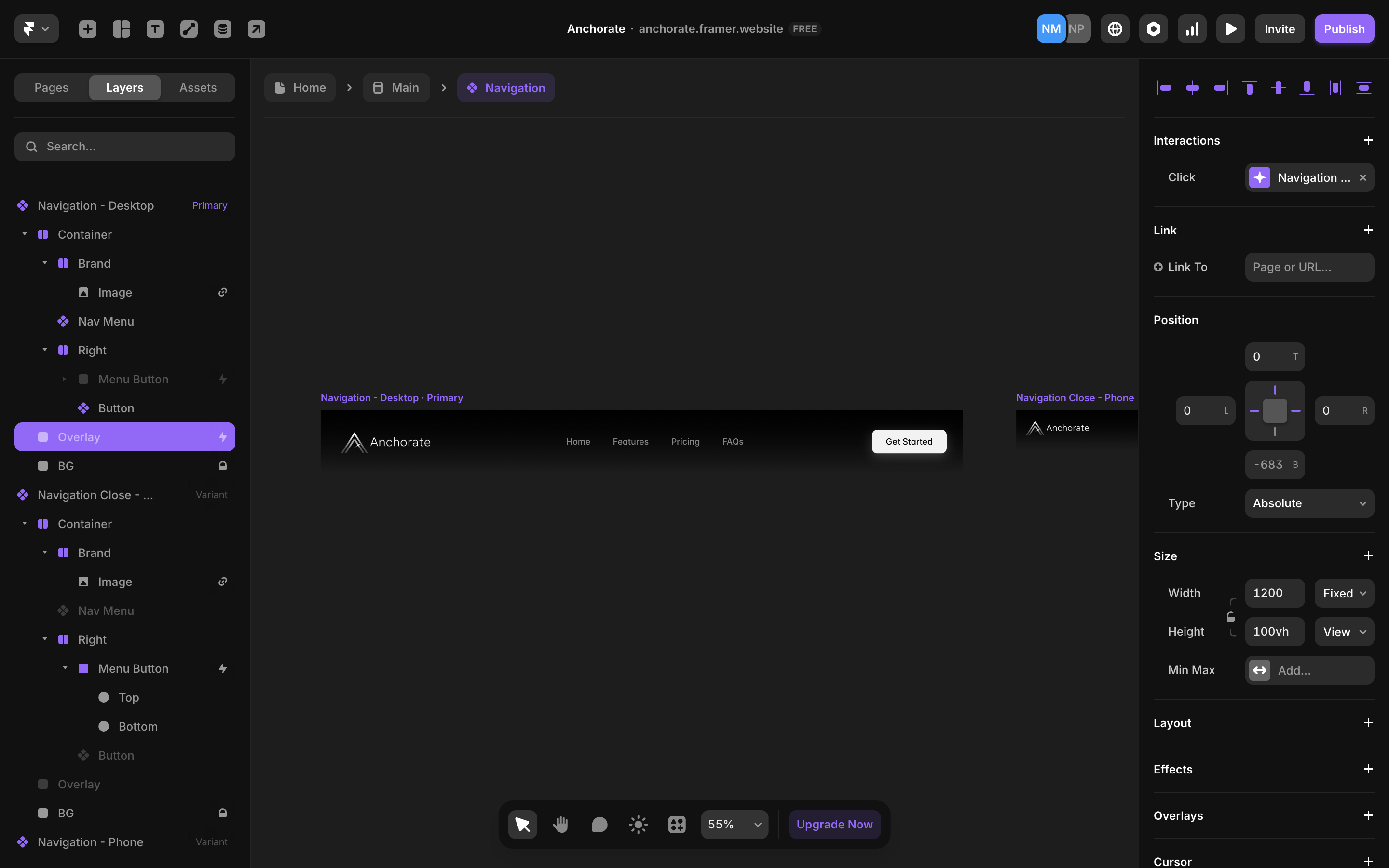
Task: Toggle light/dark canvas sun icon
Action: [x=638, y=825]
